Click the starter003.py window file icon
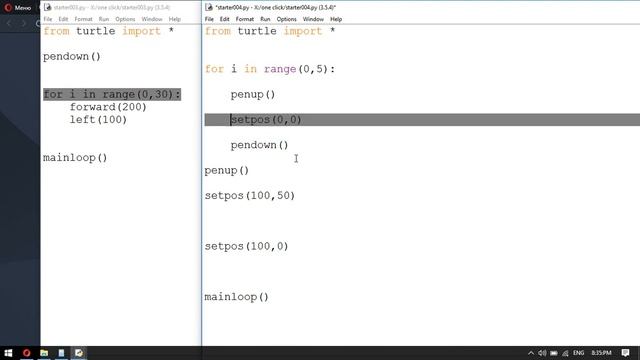 click(x=48, y=7)
